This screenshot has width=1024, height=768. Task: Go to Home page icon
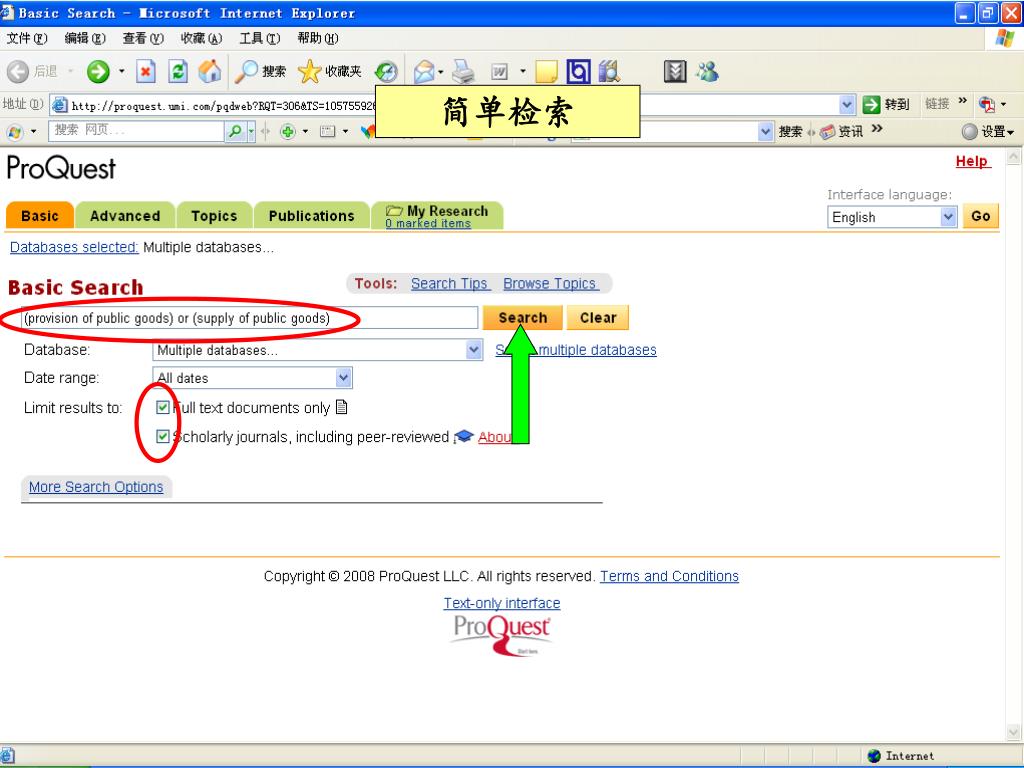click(210, 71)
